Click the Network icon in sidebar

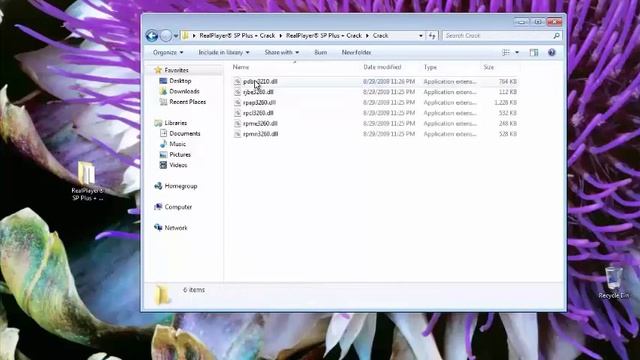pyautogui.click(x=158, y=228)
